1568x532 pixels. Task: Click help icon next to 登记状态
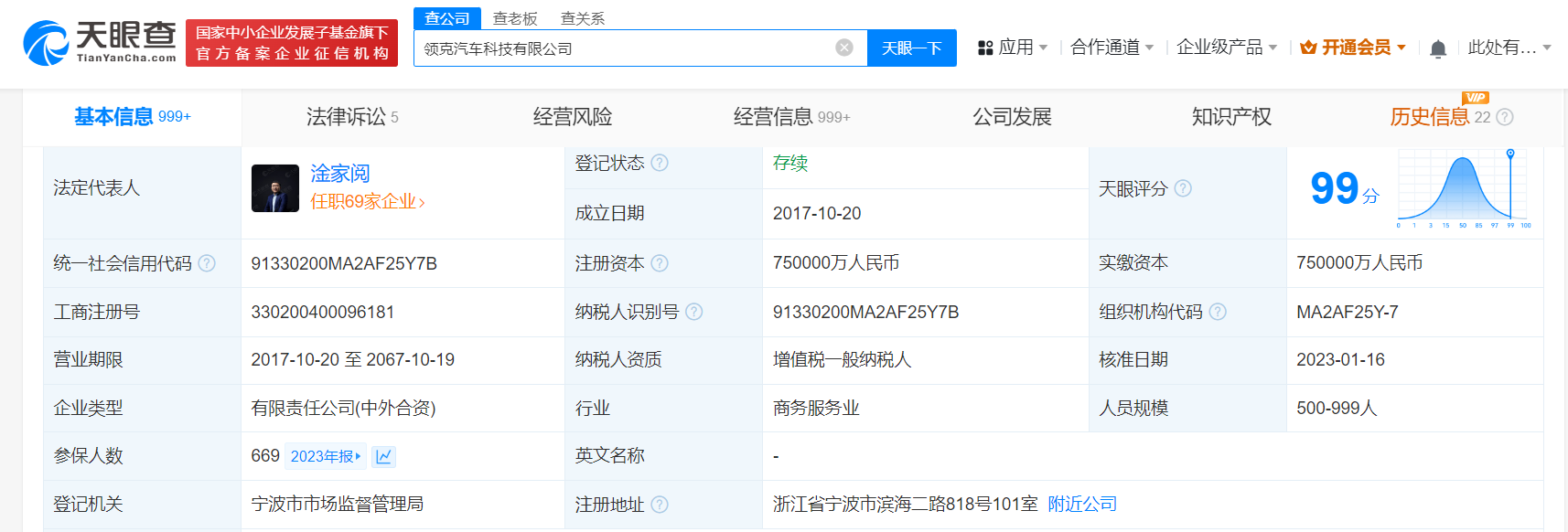(x=660, y=163)
